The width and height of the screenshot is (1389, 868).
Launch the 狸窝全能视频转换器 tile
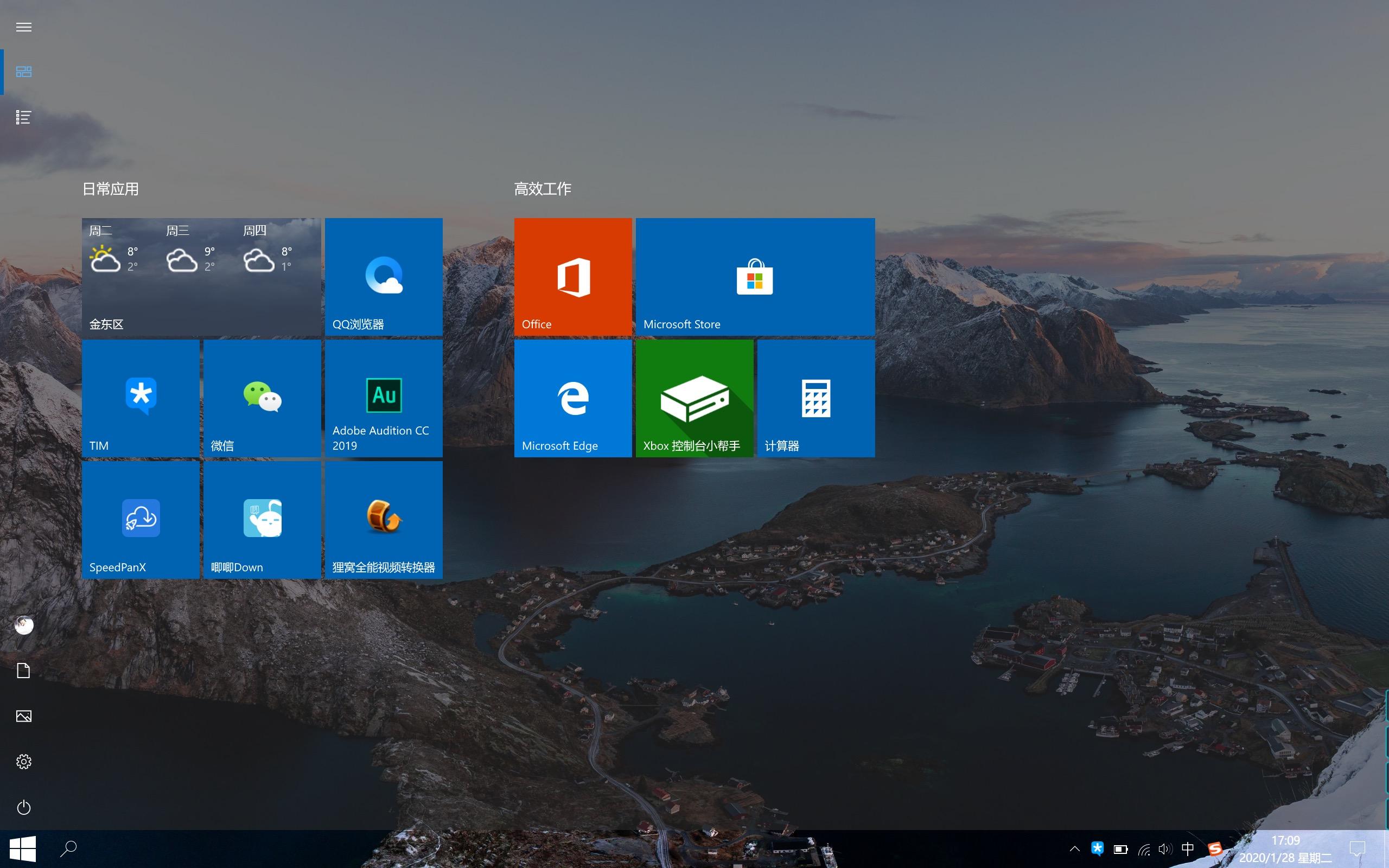pyautogui.click(x=384, y=520)
